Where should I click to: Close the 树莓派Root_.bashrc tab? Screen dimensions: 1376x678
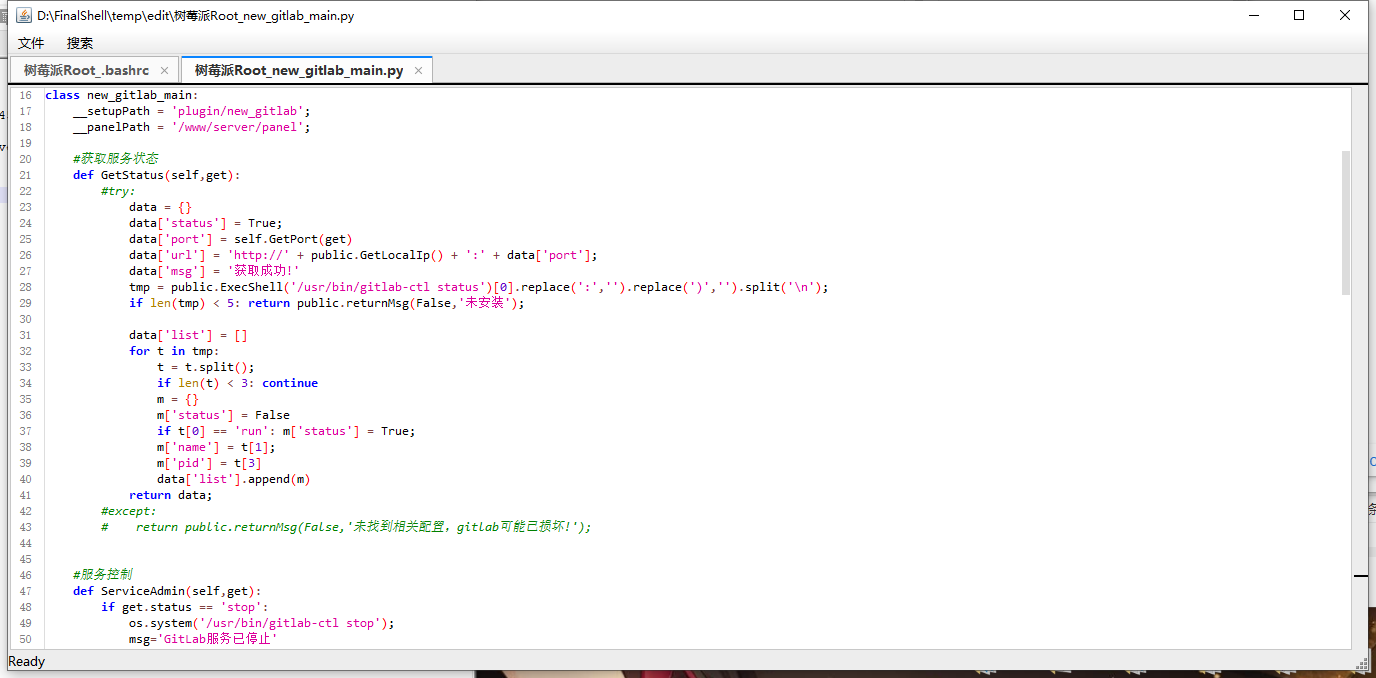[164, 71]
